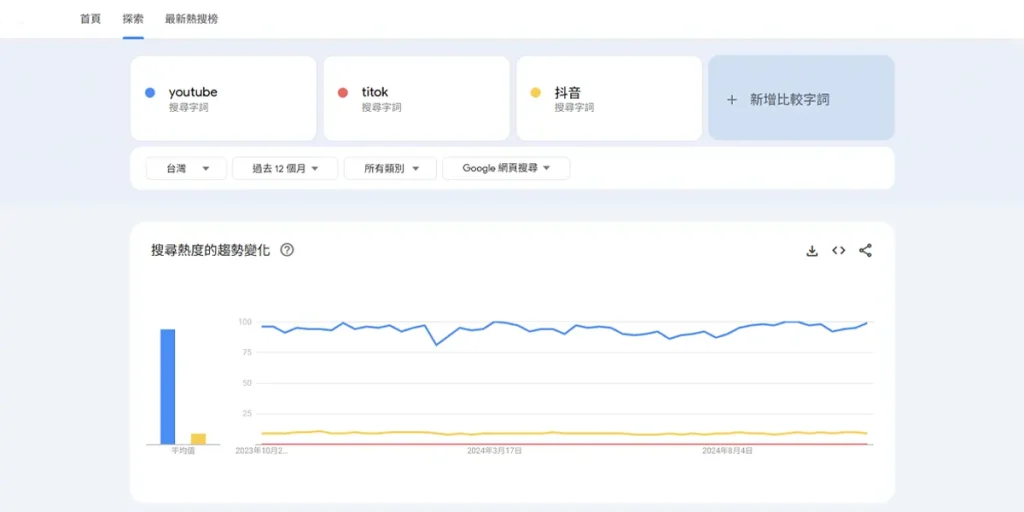Click the blue youtube average bar
The width and height of the screenshot is (1024, 512).
pyautogui.click(x=168, y=387)
